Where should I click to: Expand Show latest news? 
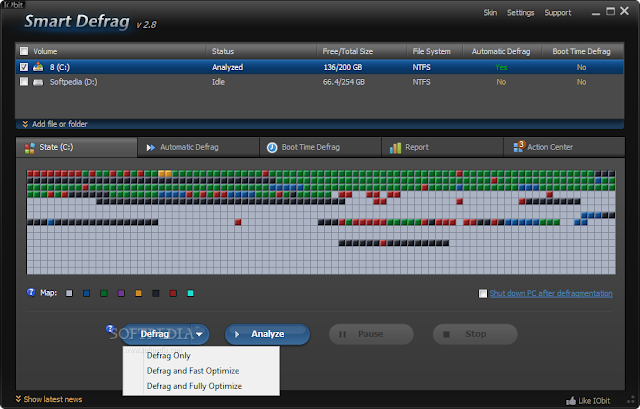(x=49, y=399)
